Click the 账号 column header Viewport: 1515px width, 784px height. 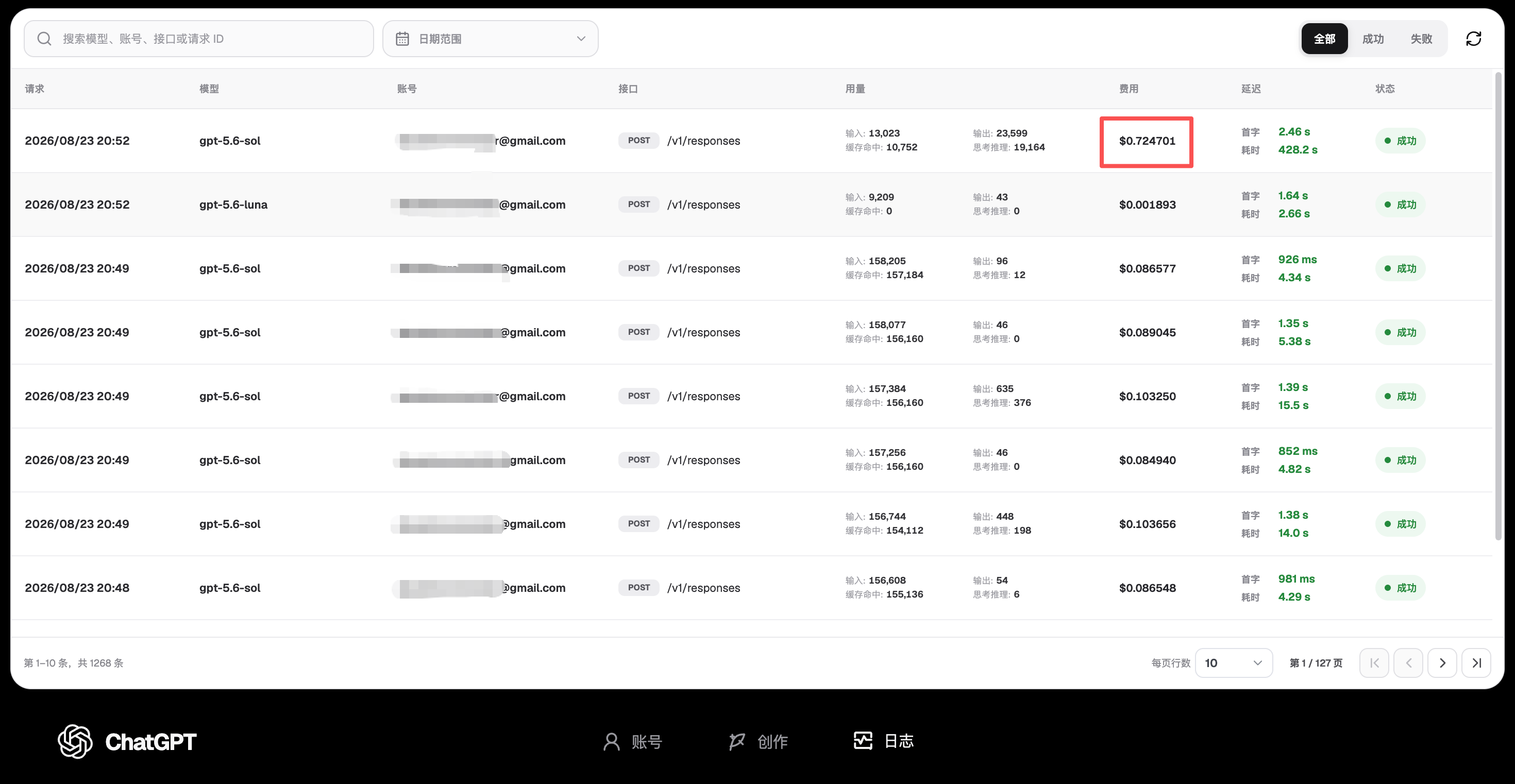(x=407, y=89)
